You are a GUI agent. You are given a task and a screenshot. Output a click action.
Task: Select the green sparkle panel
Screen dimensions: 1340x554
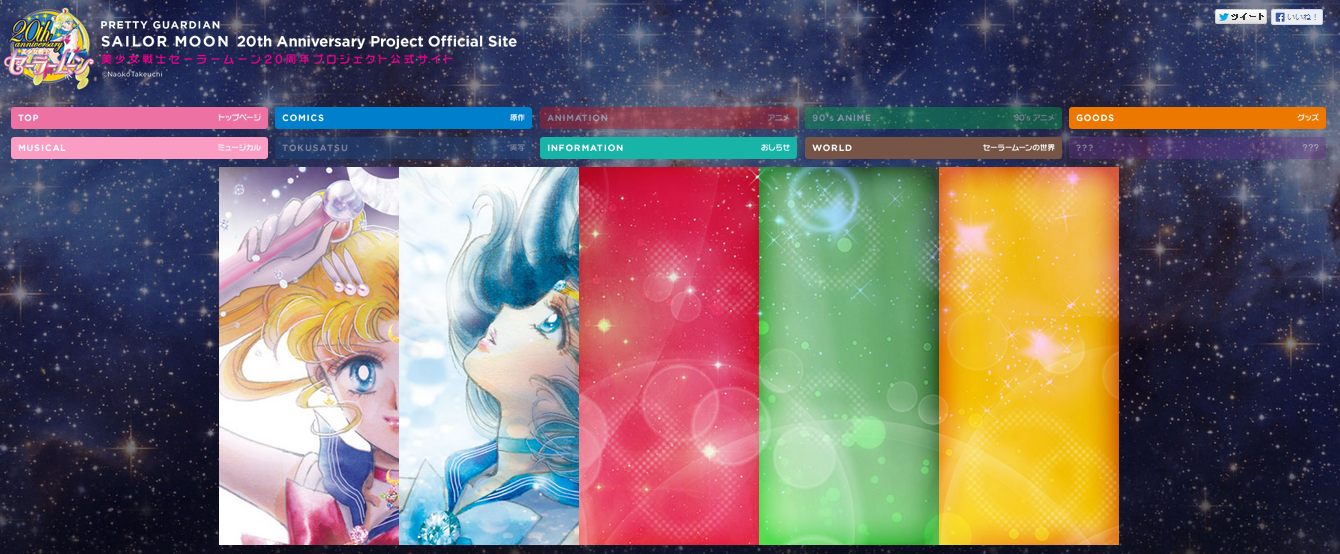coord(849,356)
